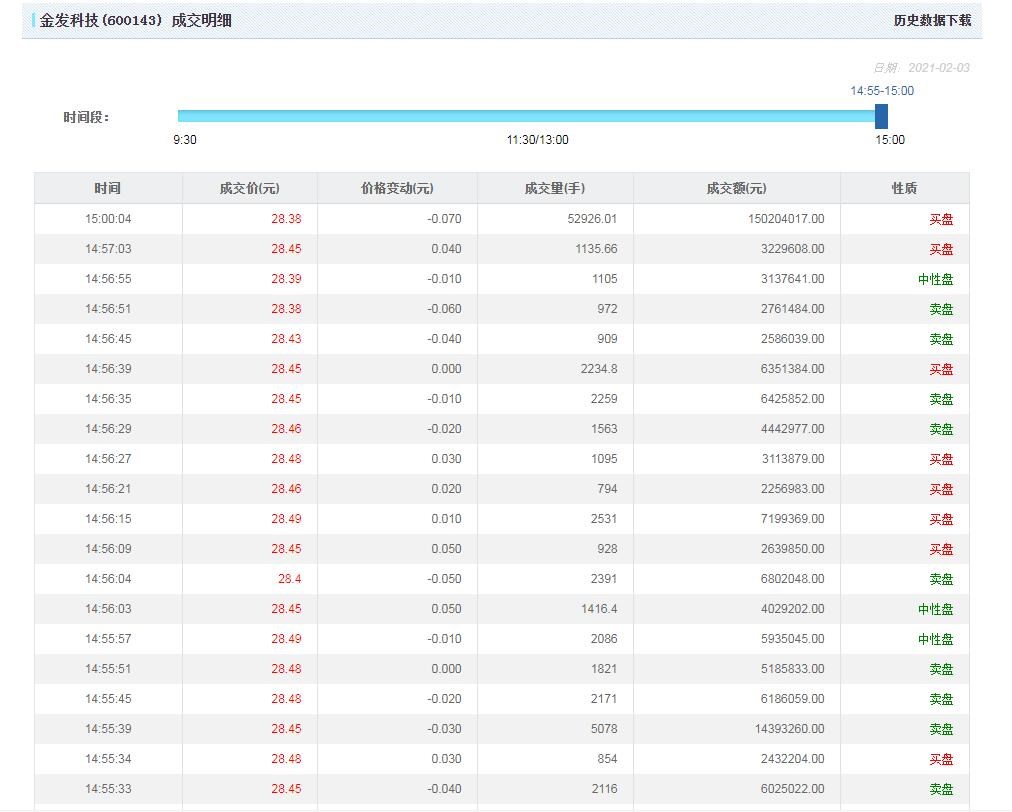Viewport: 1012px width, 812px height.
Task: Click the price 28.43
Action: pyautogui.click(x=286, y=339)
